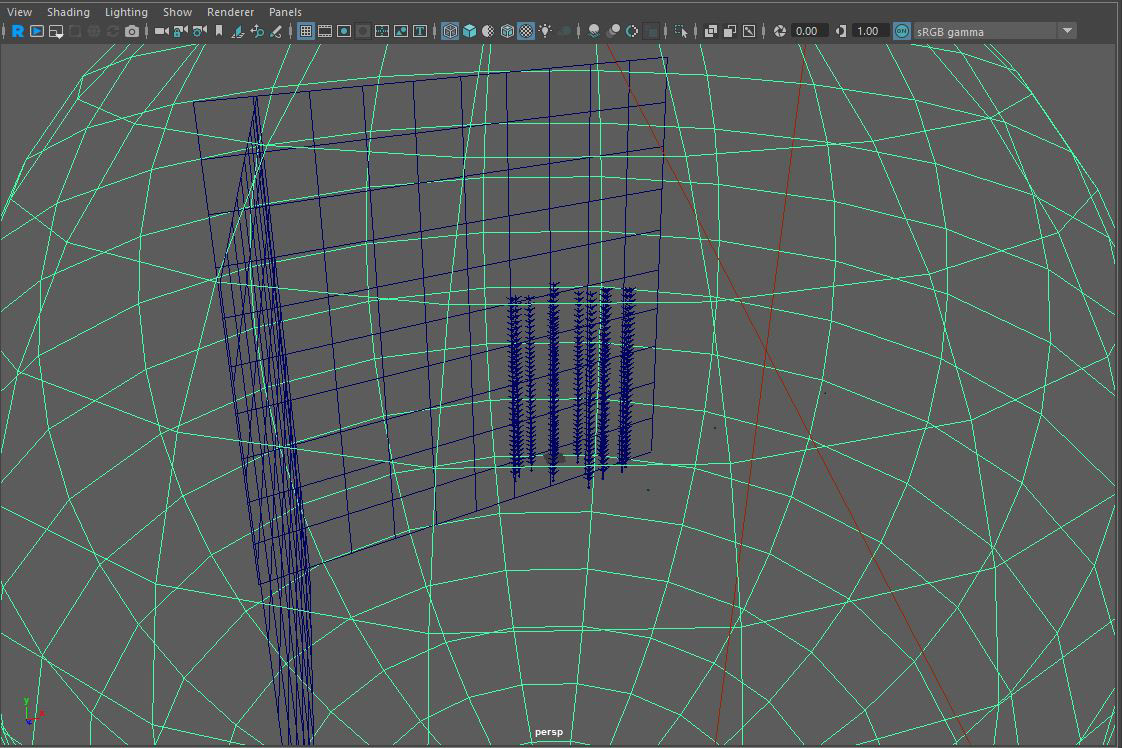Toggle the Lock Camera icon
The width and height of the screenshot is (1122, 748).
[x=180, y=31]
